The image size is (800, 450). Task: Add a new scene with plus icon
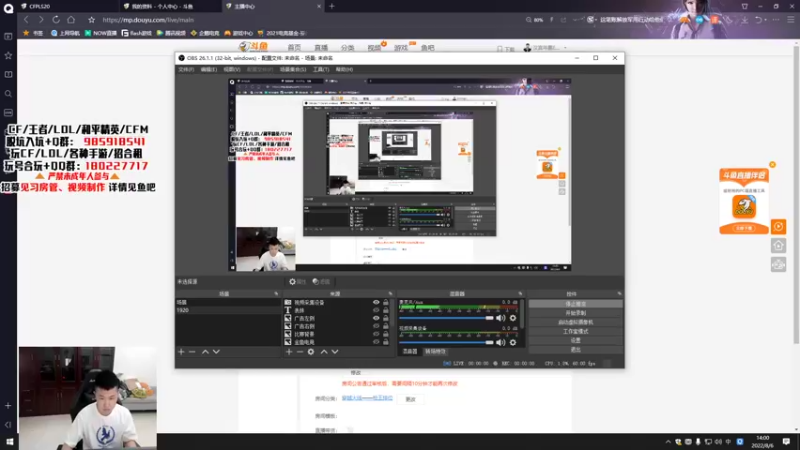point(181,352)
